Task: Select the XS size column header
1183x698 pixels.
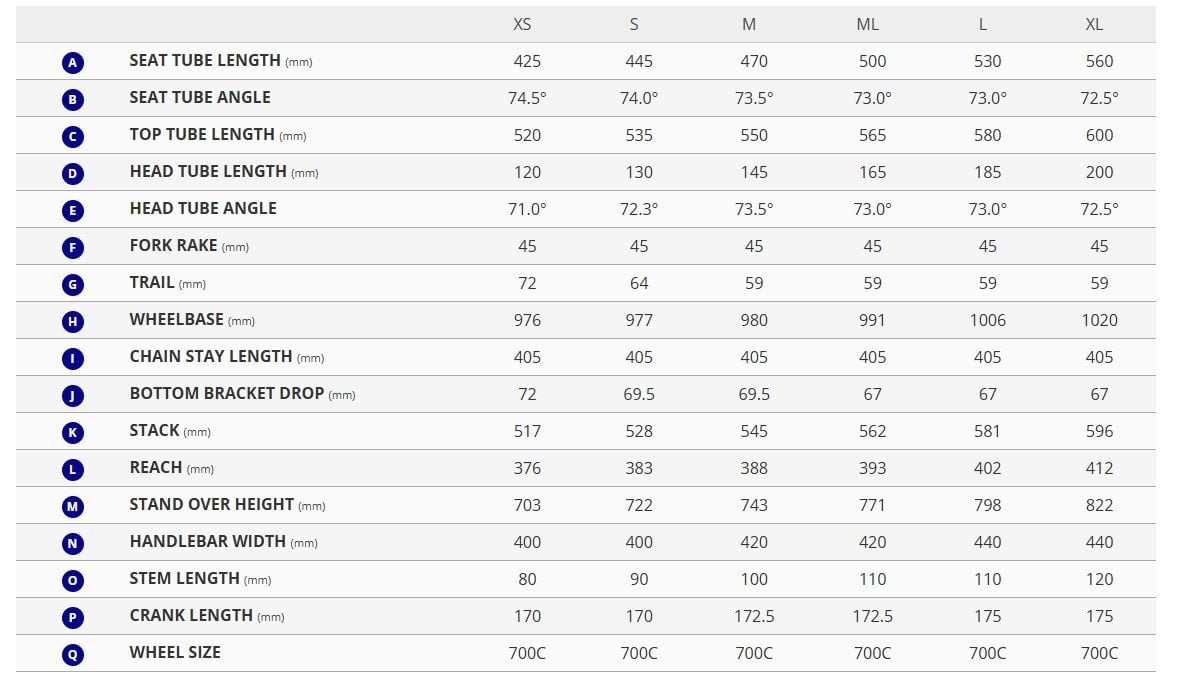Action: click(x=522, y=24)
